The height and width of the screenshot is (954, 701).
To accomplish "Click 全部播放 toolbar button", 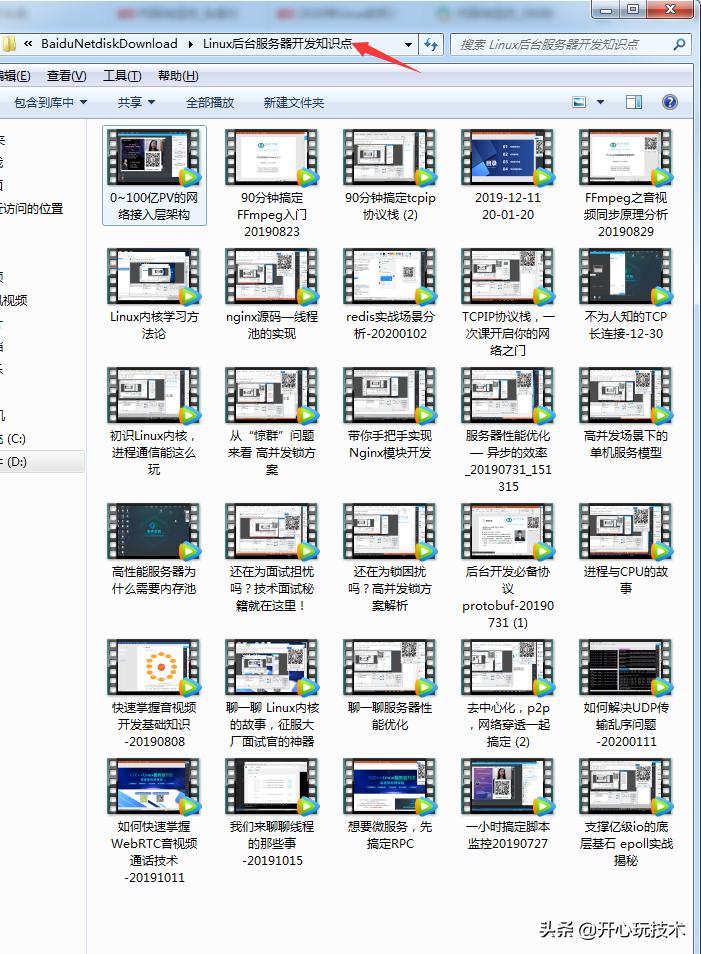I will [210, 102].
